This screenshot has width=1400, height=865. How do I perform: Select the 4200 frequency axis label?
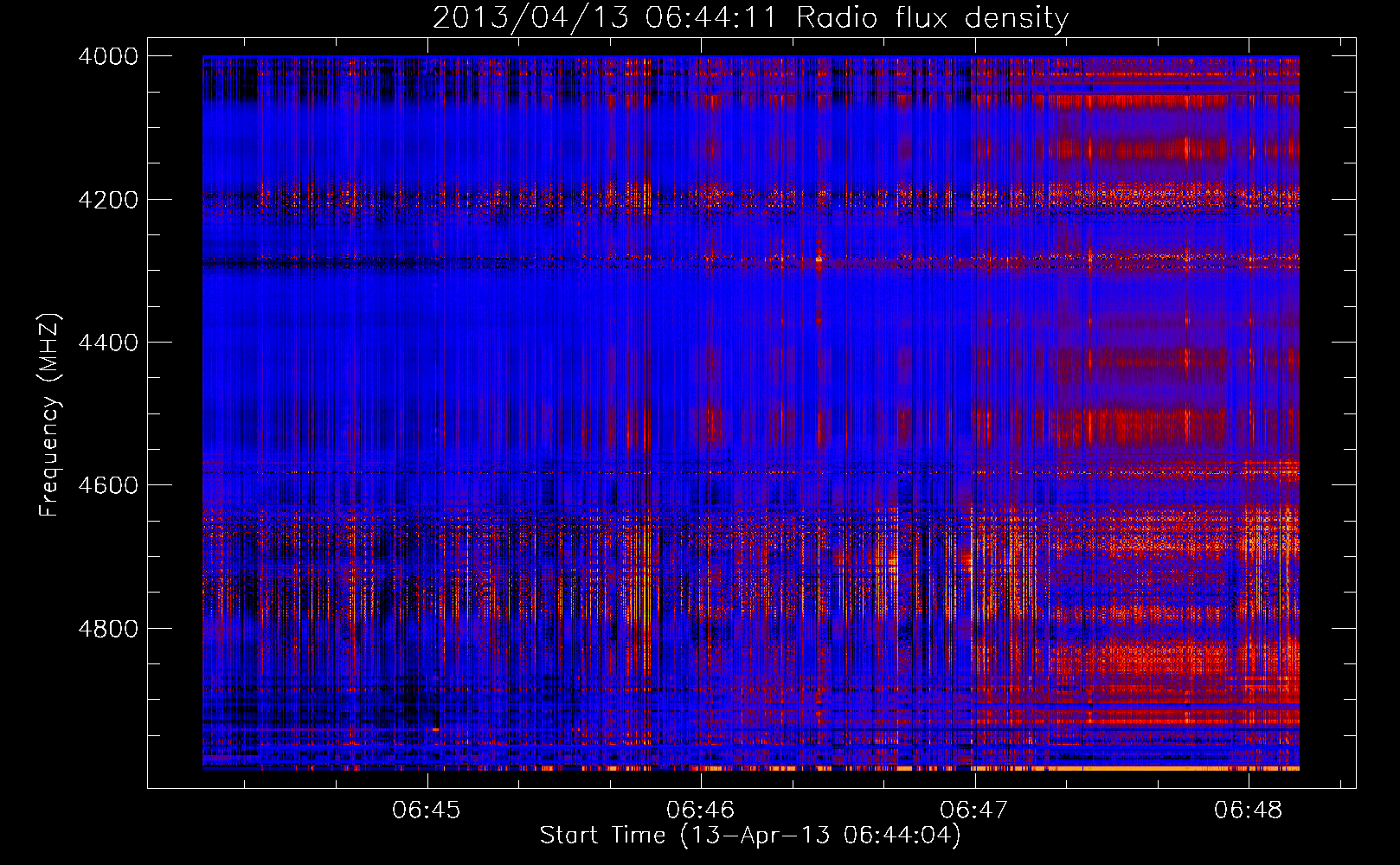(x=108, y=200)
